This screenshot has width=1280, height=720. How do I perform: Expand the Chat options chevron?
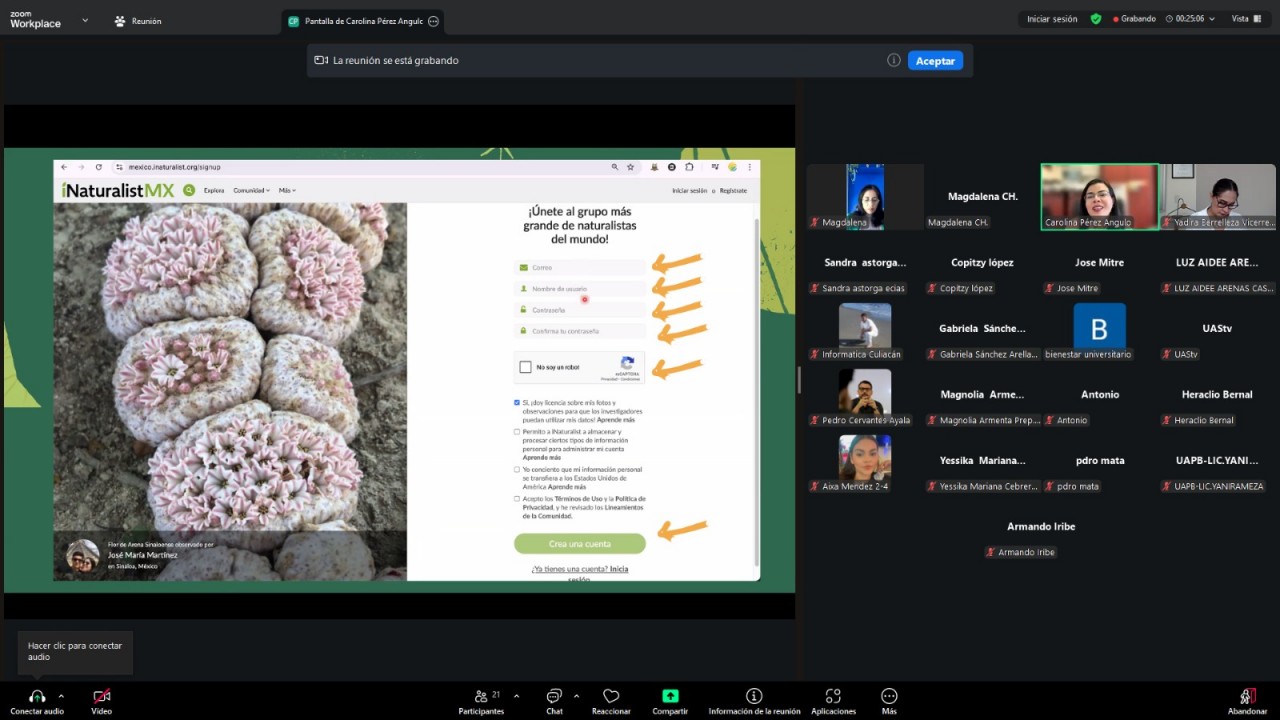pyautogui.click(x=576, y=695)
